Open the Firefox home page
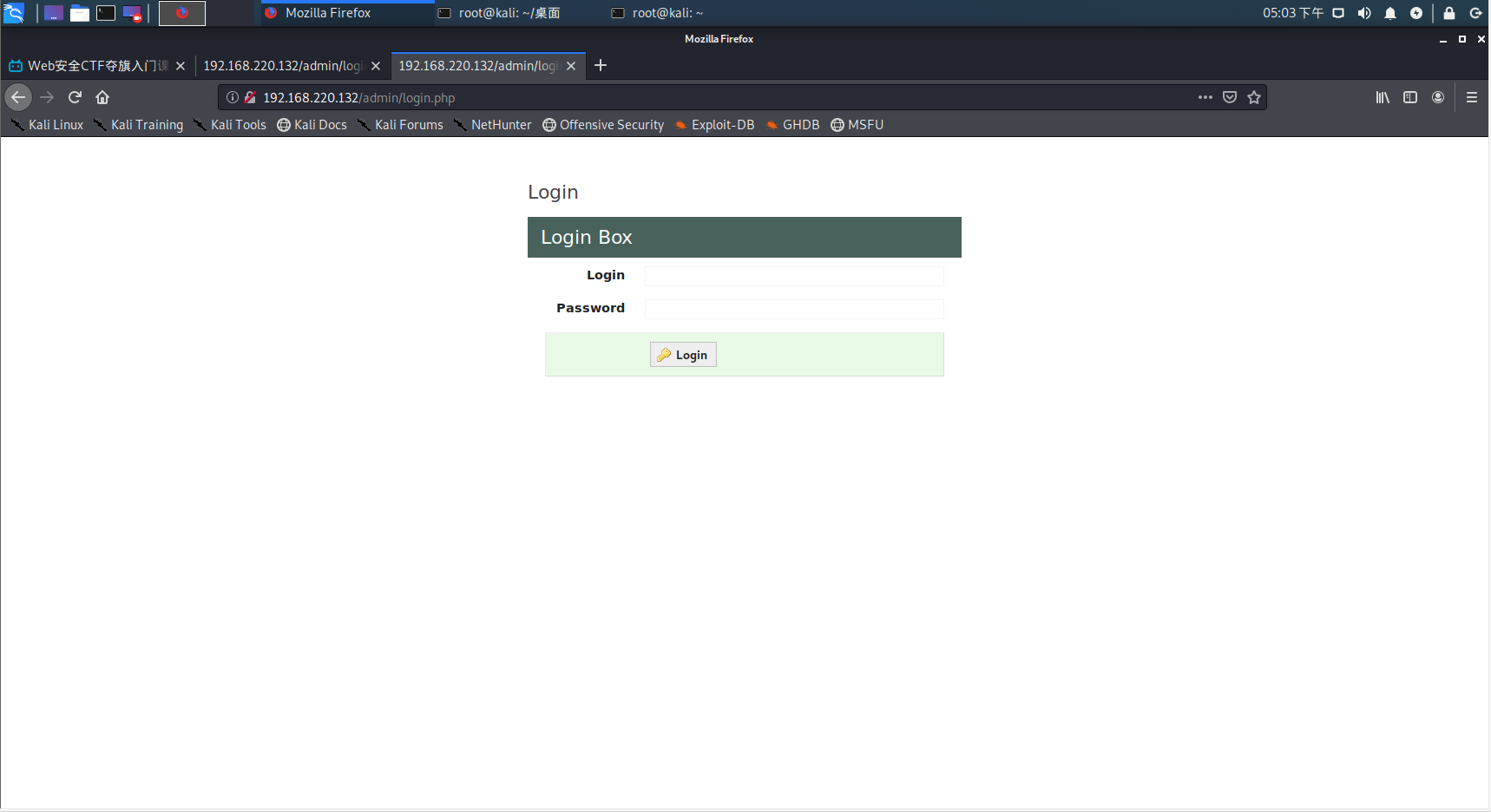Image resolution: width=1491 pixels, height=812 pixels. [102, 97]
